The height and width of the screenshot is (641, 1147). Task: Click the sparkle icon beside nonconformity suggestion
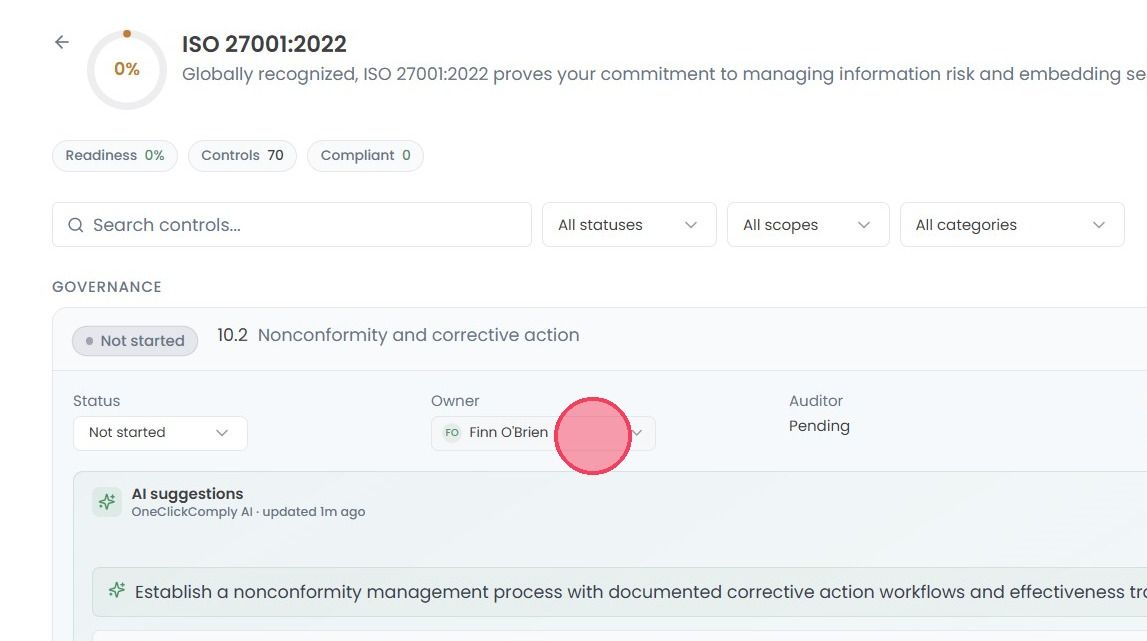tap(116, 591)
